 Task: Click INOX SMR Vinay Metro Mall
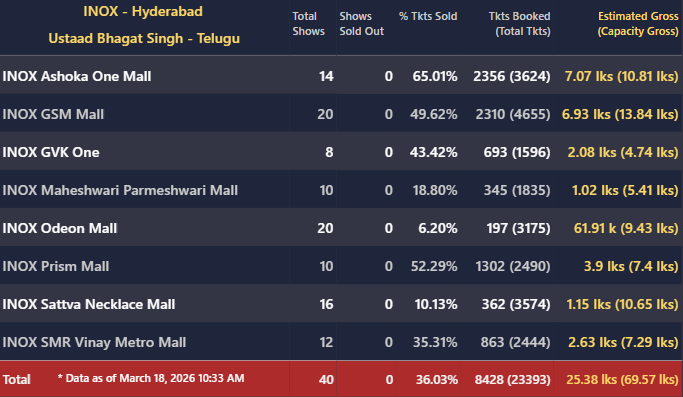click(94, 342)
